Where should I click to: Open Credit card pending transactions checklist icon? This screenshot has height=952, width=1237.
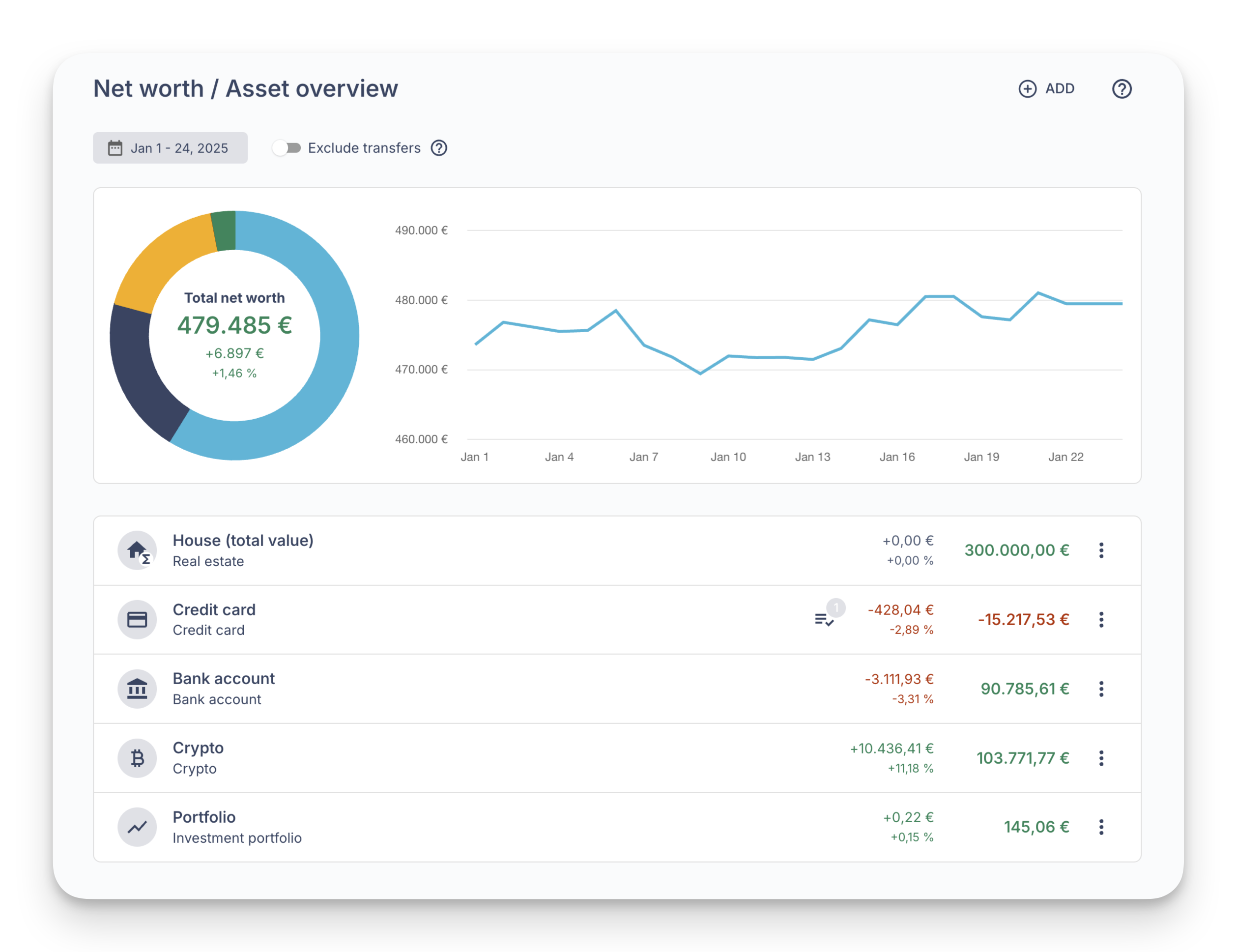(824, 619)
